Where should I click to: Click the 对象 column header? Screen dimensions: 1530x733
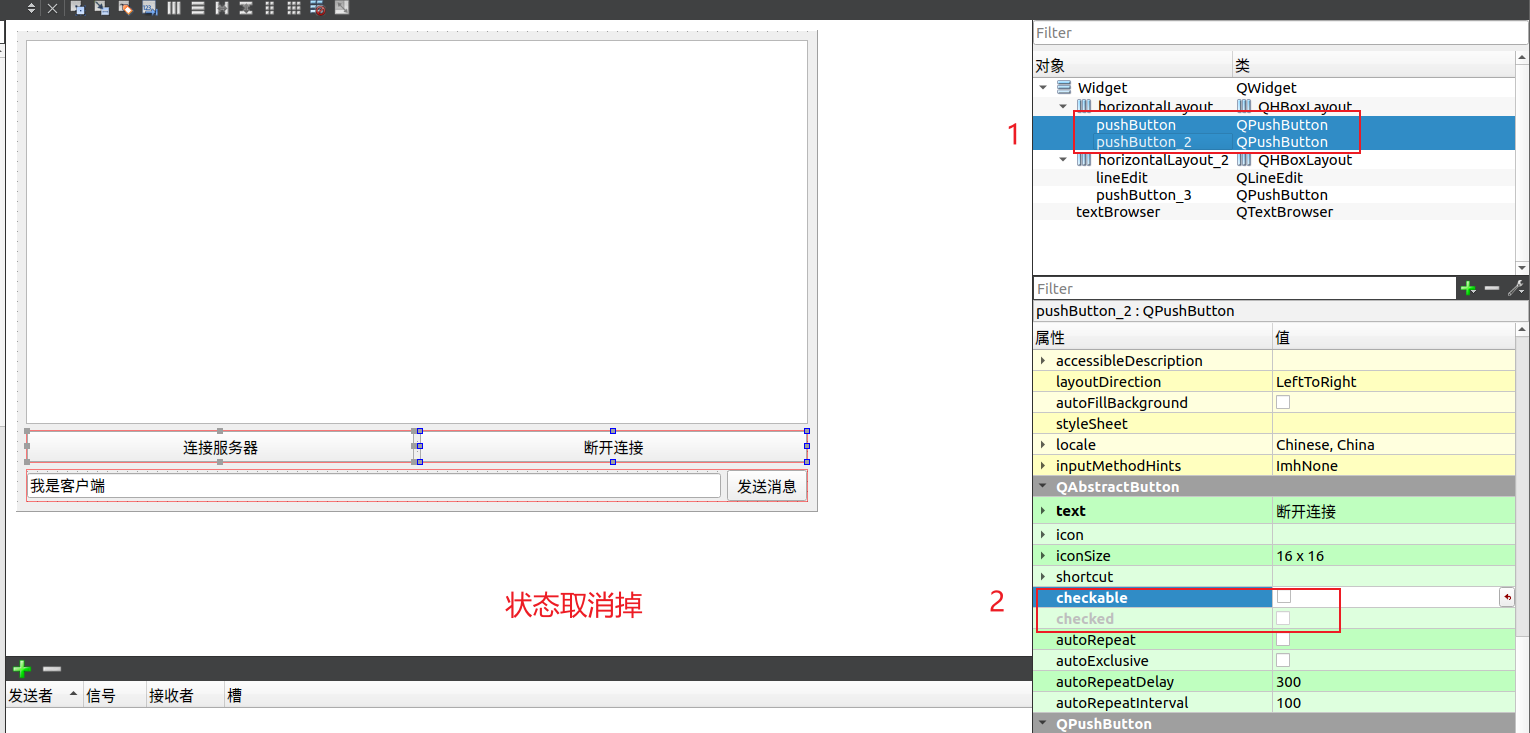[x=1132, y=66]
